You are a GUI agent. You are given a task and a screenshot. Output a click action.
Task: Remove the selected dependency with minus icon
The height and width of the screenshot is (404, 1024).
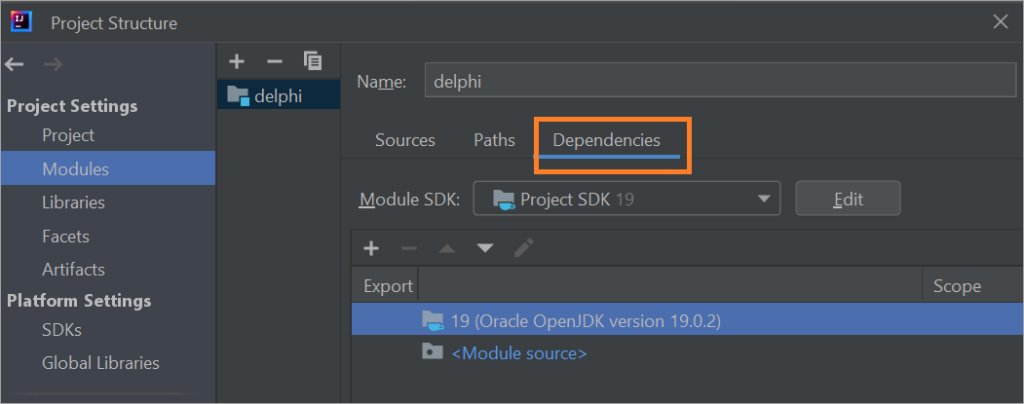tap(409, 248)
